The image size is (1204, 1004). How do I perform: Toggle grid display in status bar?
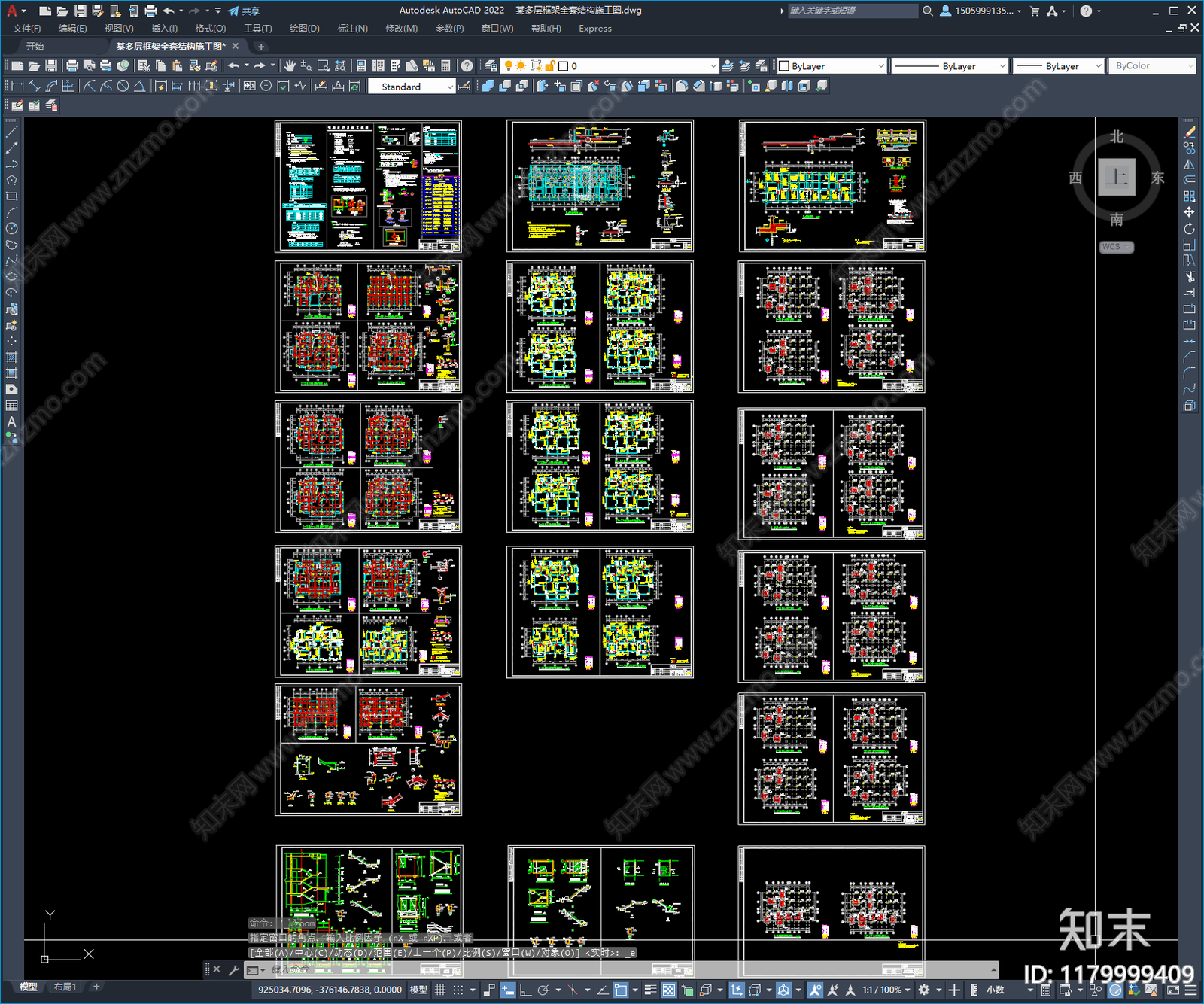coord(440,990)
